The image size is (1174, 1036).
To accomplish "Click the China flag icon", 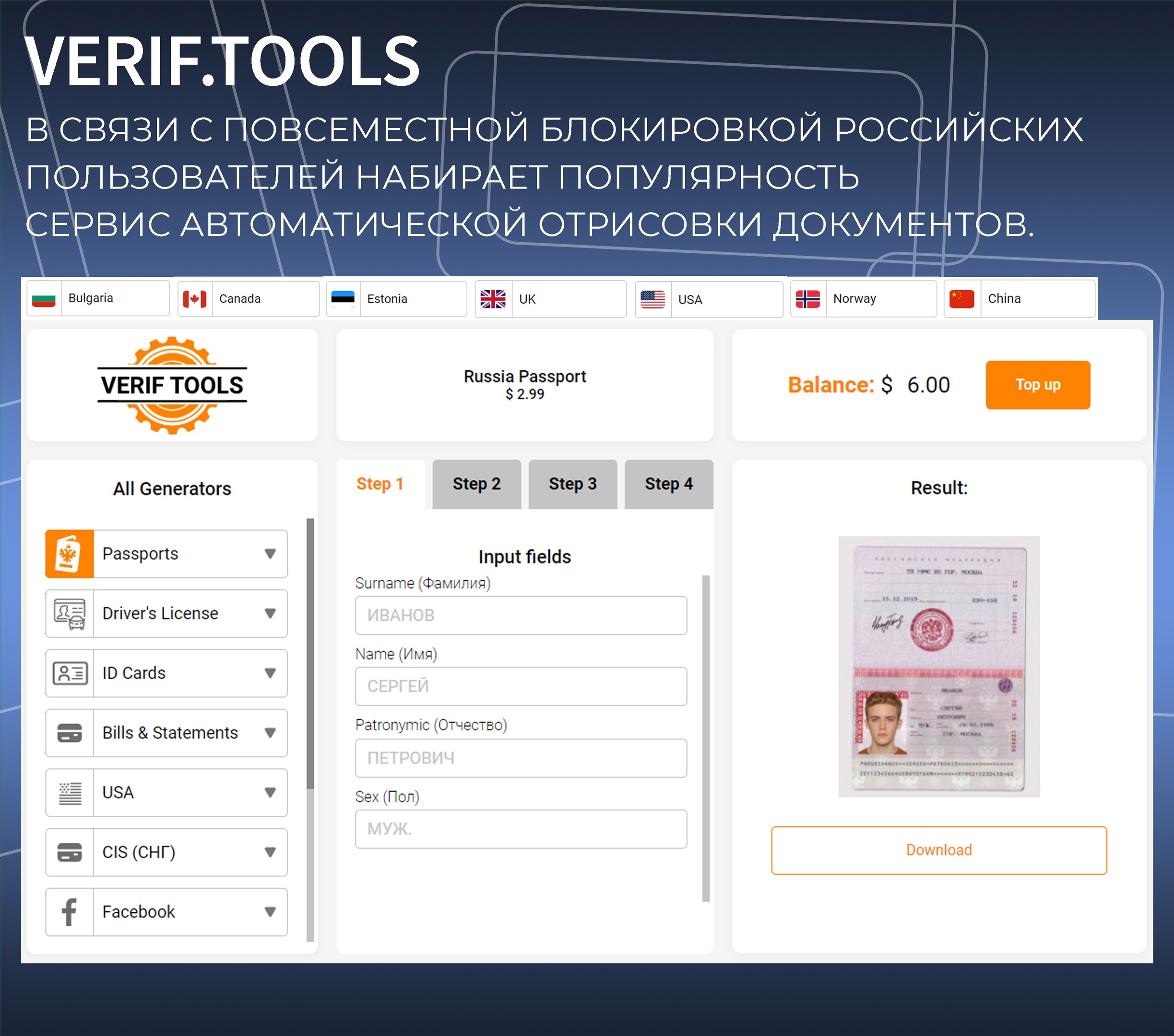I will tap(961, 299).
